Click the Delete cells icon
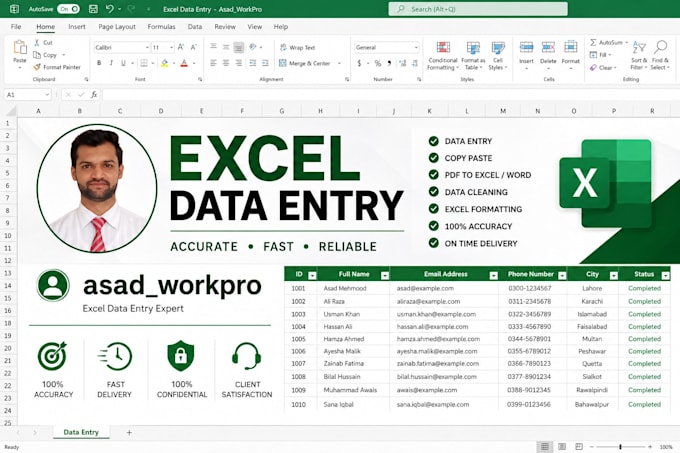This screenshot has width=680, height=453. 548,47
